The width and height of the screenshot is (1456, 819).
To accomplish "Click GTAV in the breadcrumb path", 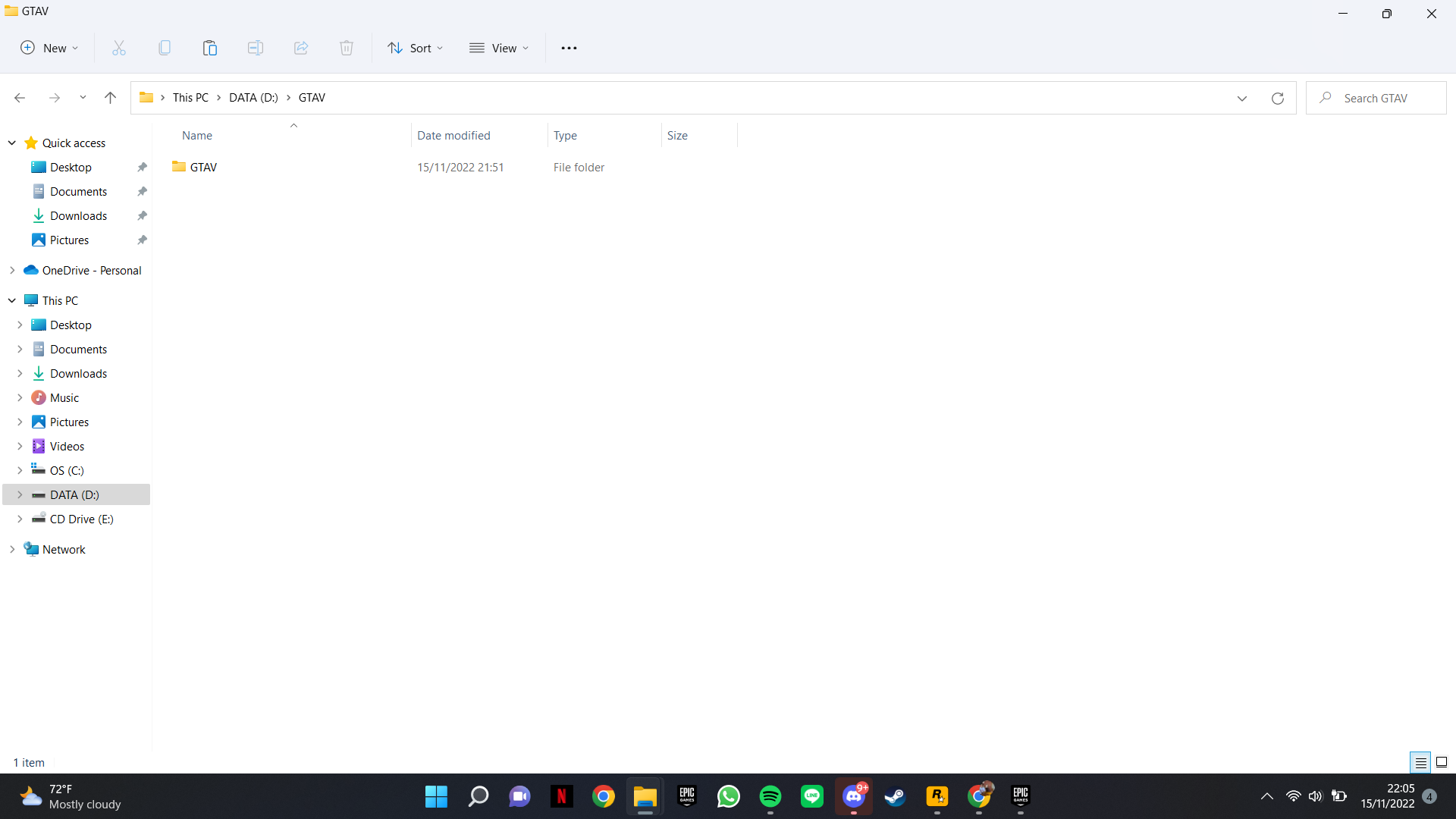I will [312, 98].
